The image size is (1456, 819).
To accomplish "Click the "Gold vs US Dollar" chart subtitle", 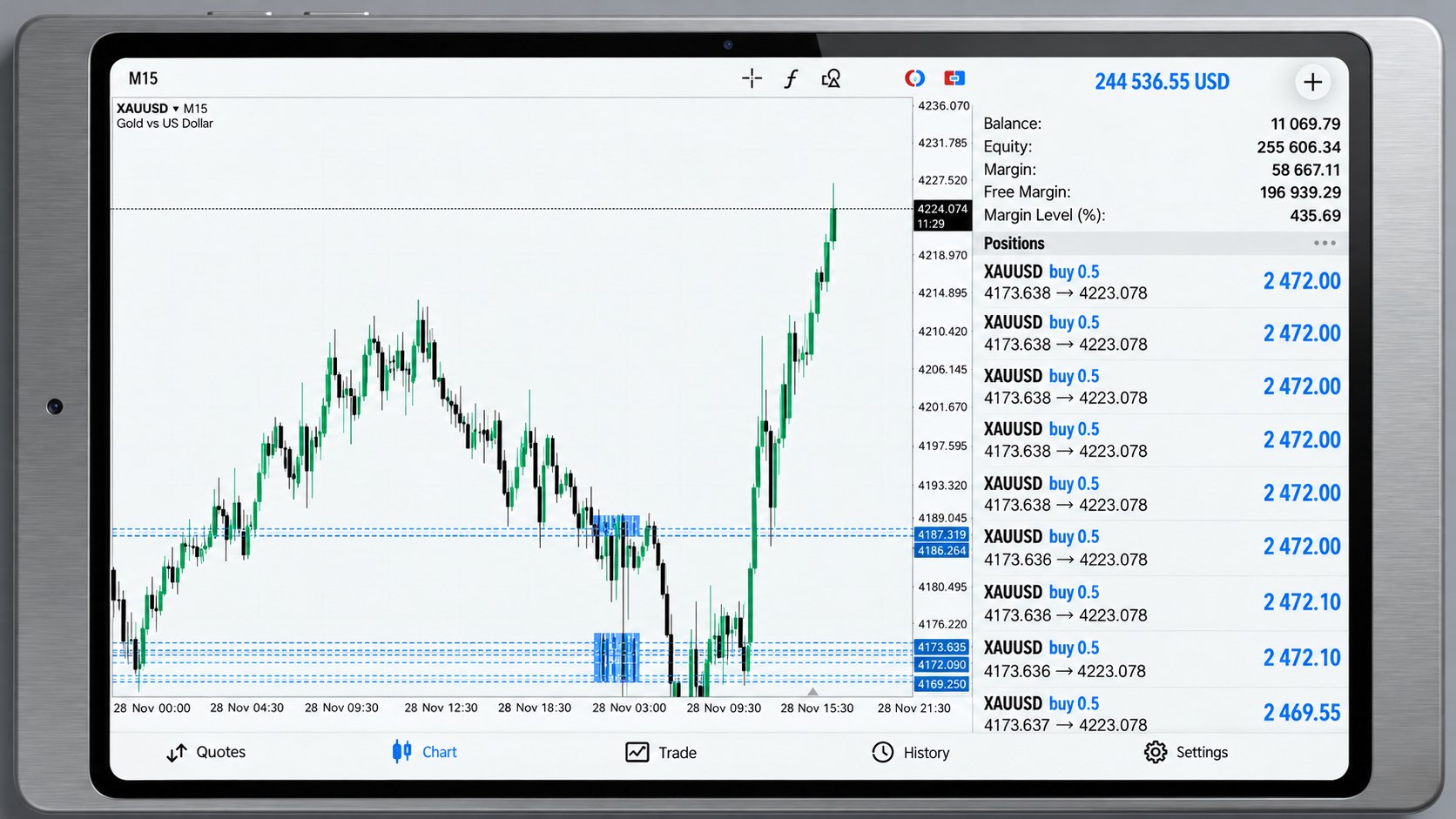I will [165, 124].
